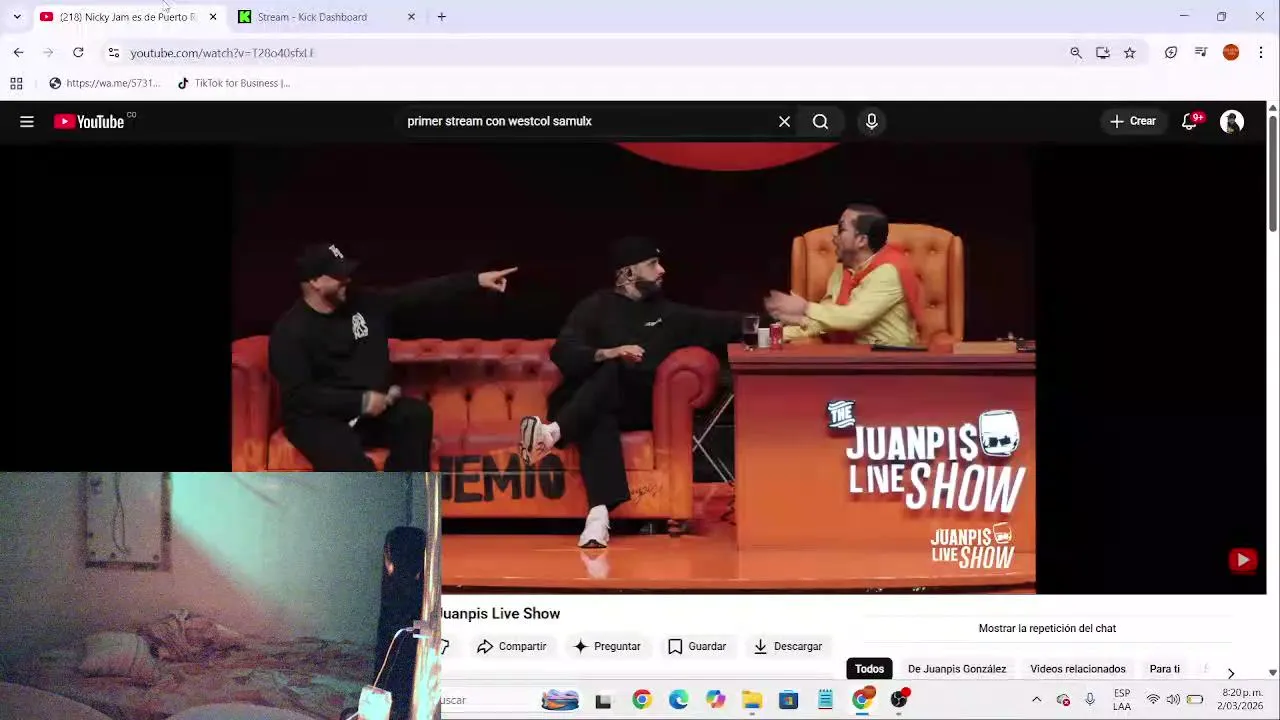The width and height of the screenshot is (1280, 720).
Task: Click the Crear button
Action: tap(1132, 122)
